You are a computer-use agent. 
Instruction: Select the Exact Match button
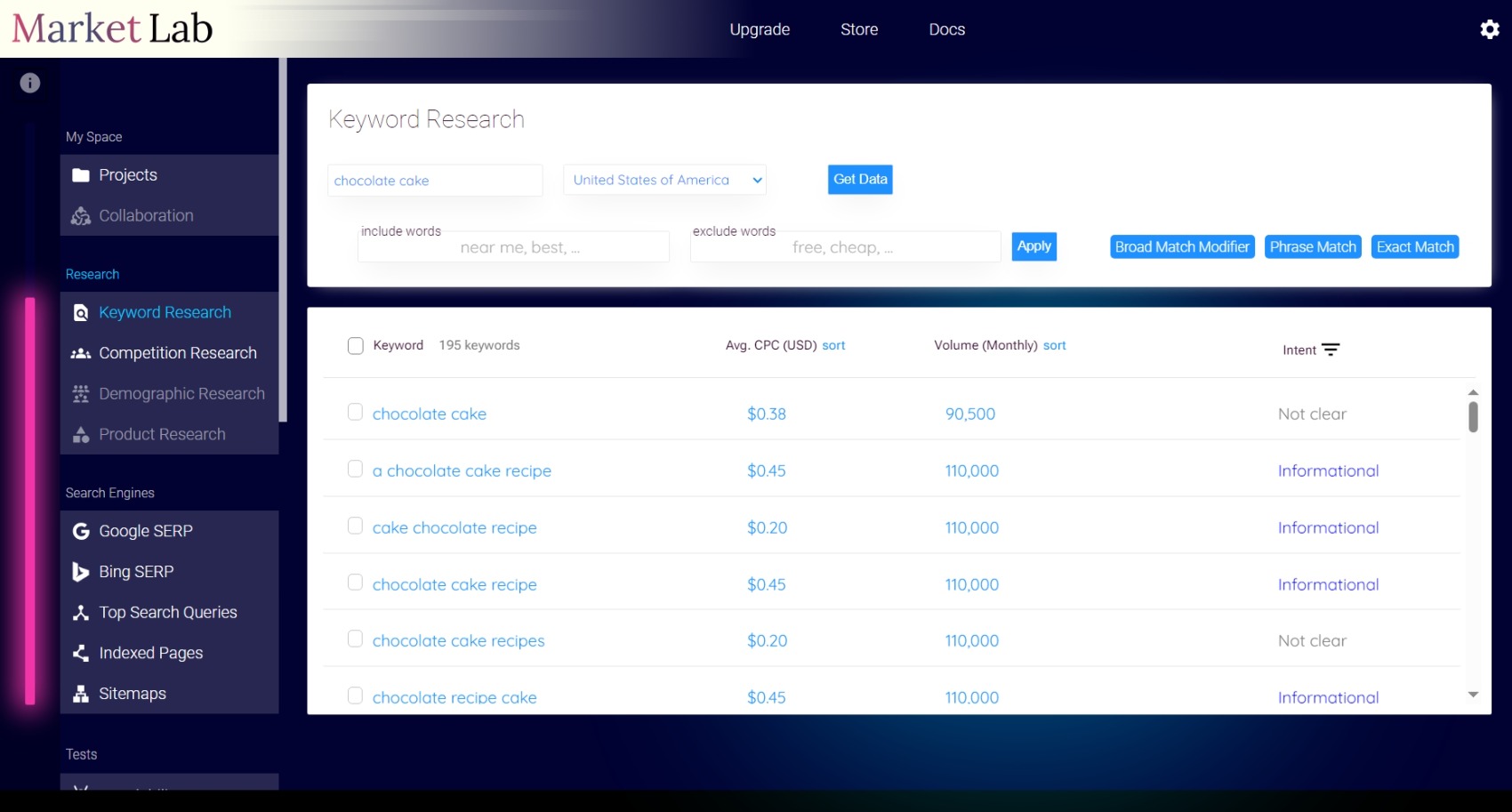(x=1415, y=247)
